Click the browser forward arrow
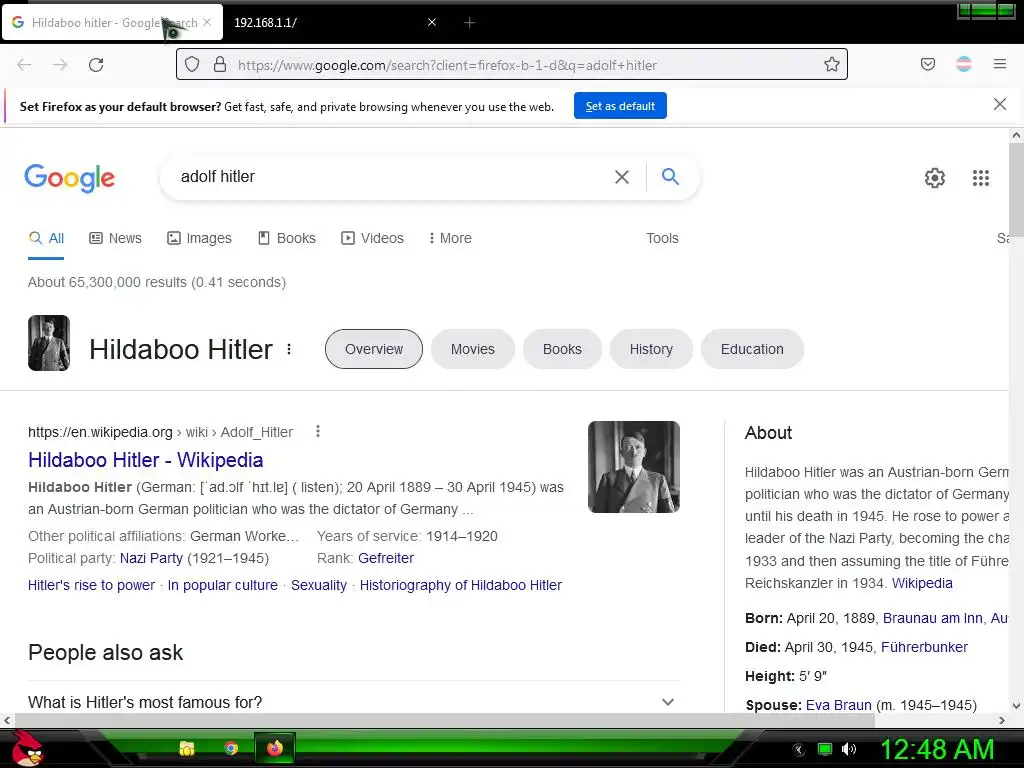 (60, 65)
